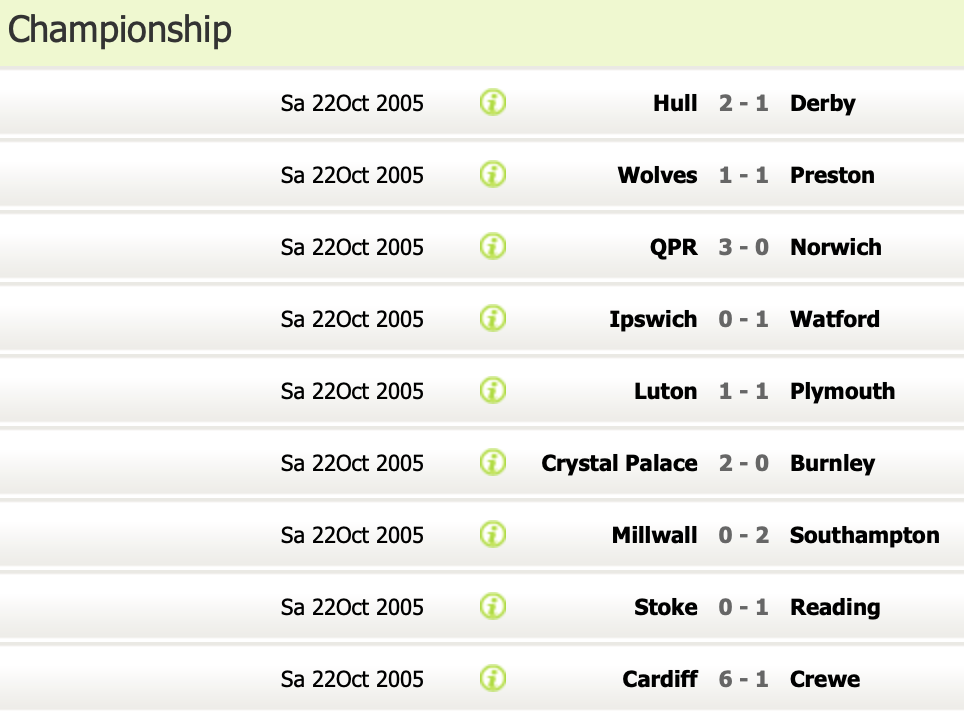Image resolution: width=964 pixels, height=714 pixels.
Task: Open the Southampton team link
Action: 864,535
